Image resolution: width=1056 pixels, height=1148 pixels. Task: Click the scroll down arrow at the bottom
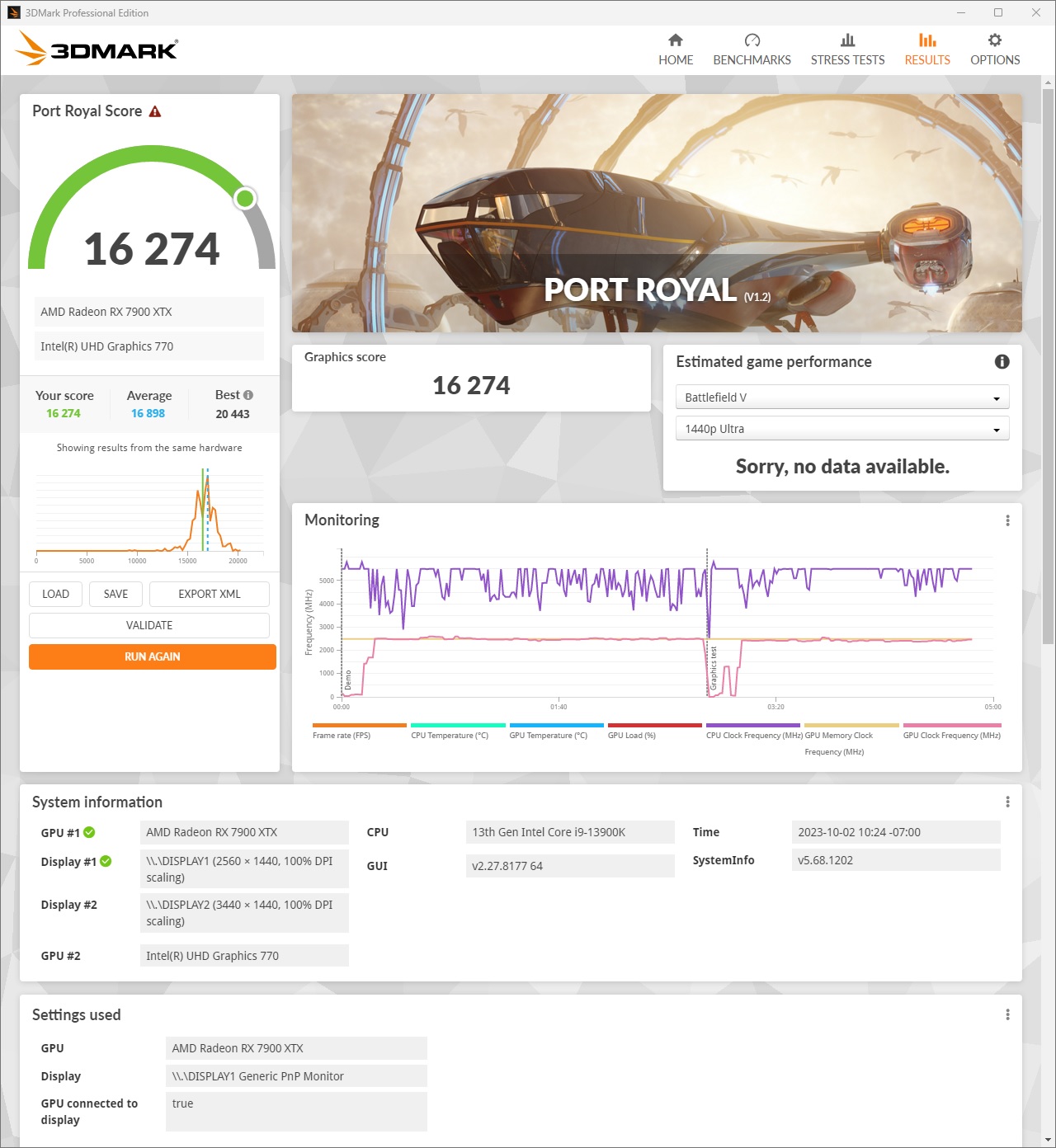tap(1048, 1140)
